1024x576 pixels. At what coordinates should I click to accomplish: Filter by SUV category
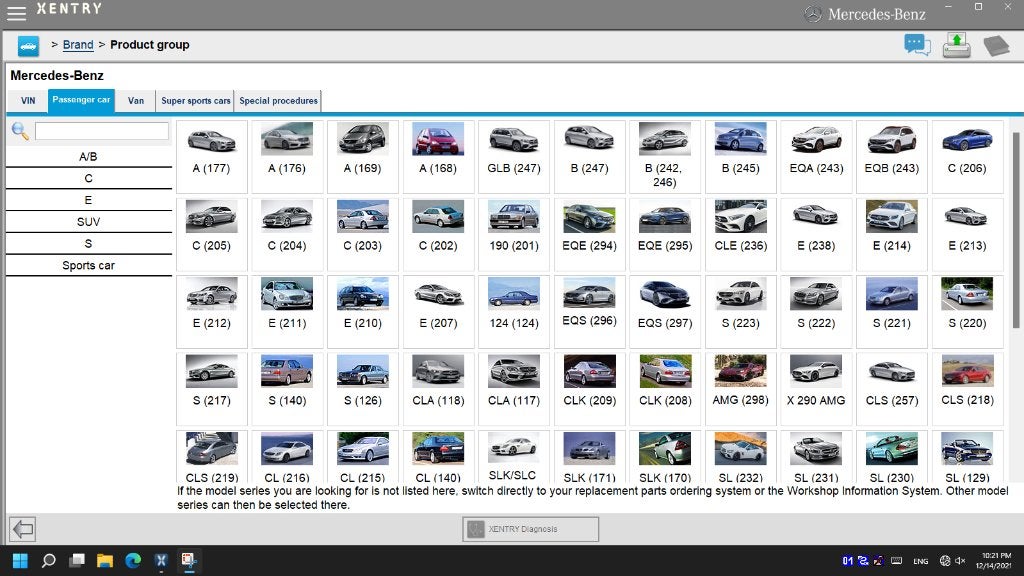pos(88,222)
